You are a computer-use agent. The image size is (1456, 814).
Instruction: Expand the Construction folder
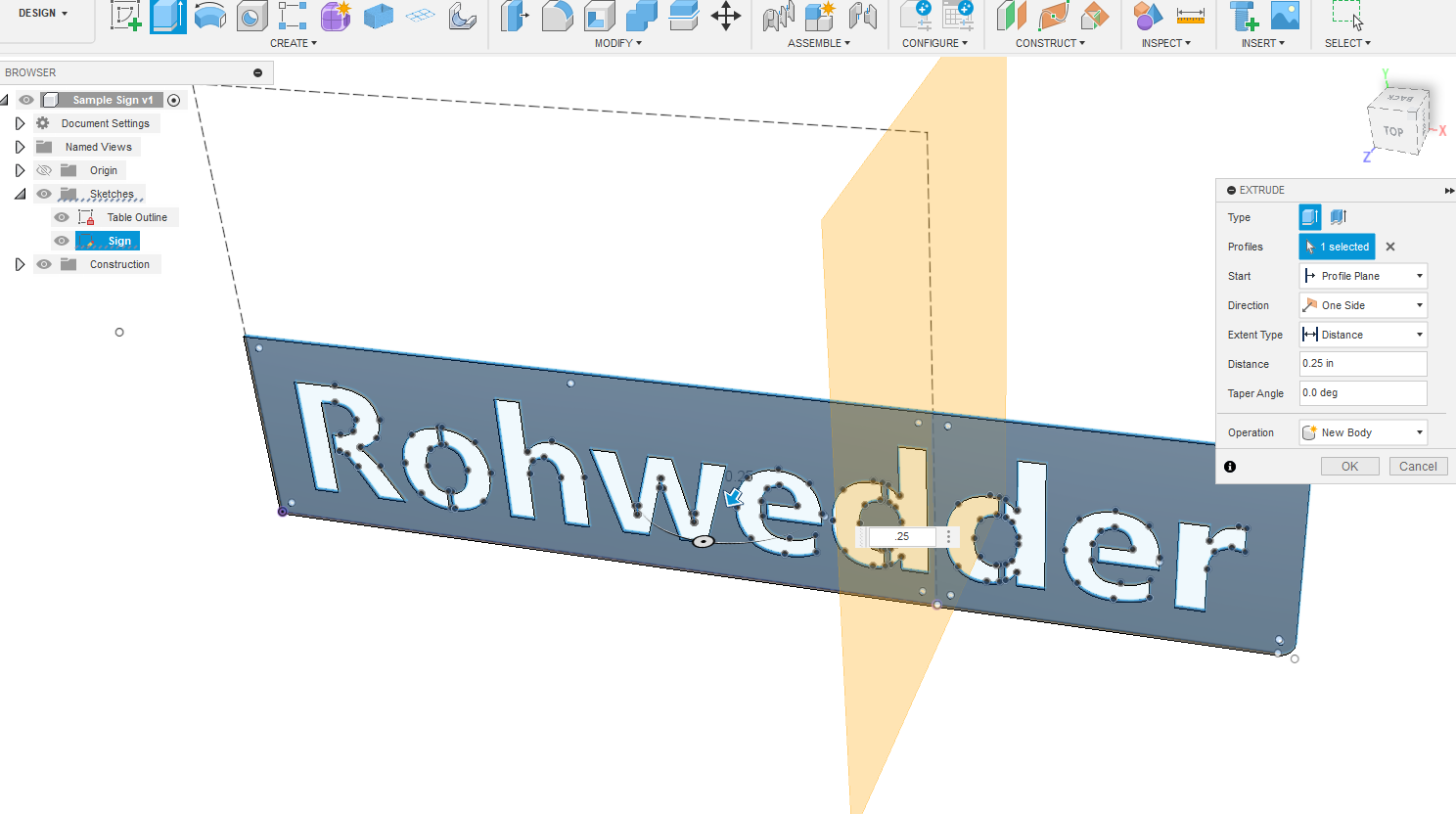click(x=20, y=264)
